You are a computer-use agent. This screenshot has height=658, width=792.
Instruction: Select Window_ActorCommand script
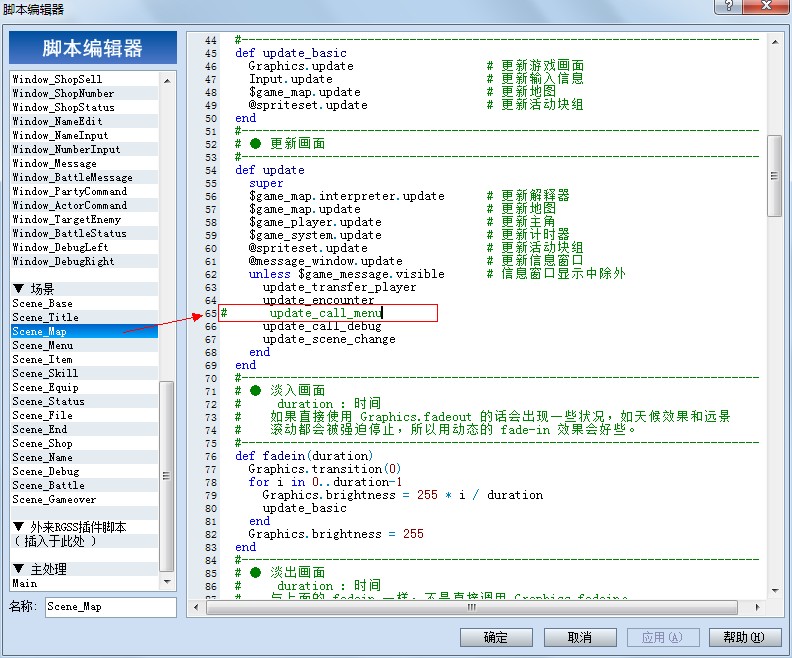click(84, 206)
